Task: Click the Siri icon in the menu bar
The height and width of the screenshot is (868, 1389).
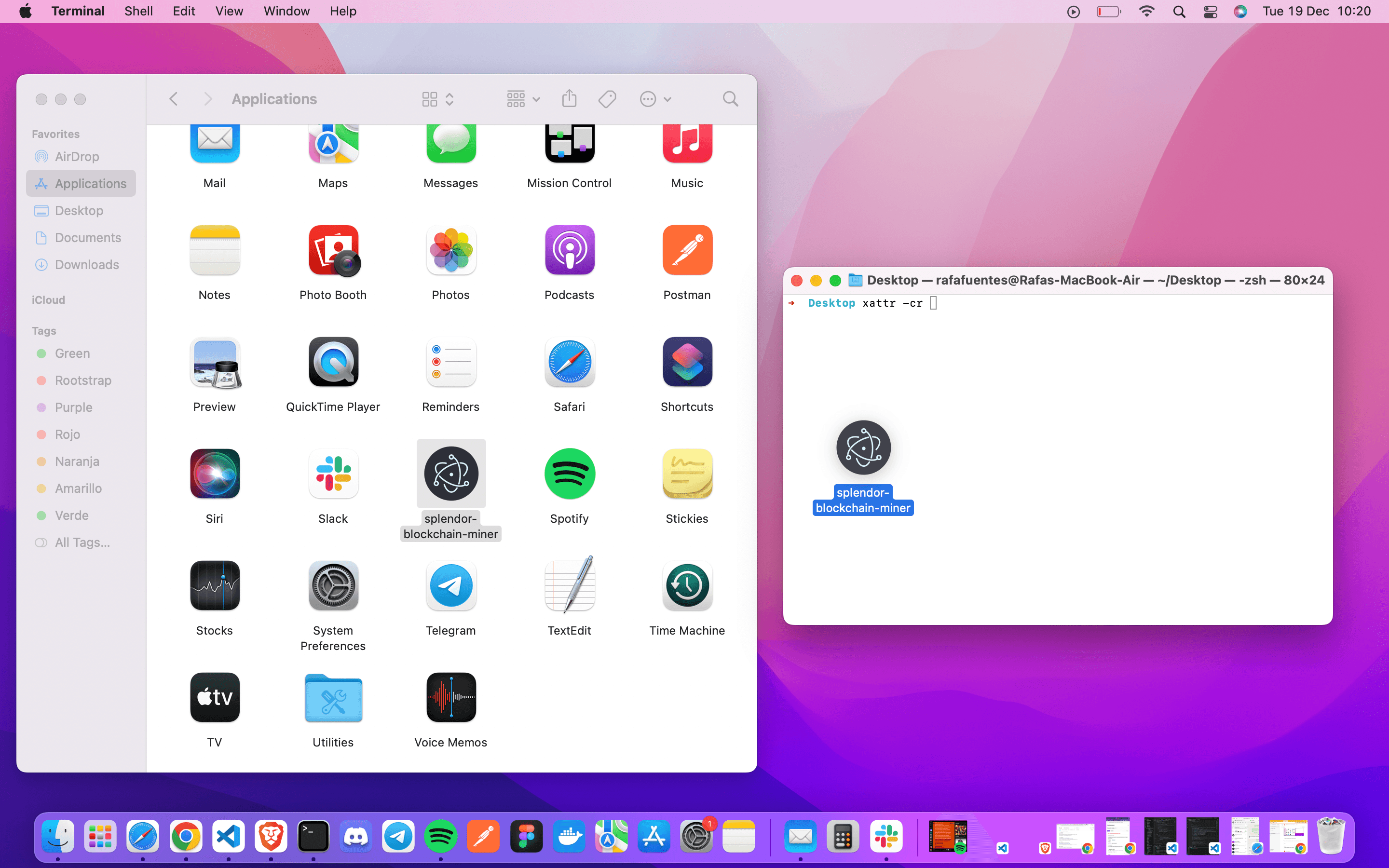Action: coord(1240,12)
